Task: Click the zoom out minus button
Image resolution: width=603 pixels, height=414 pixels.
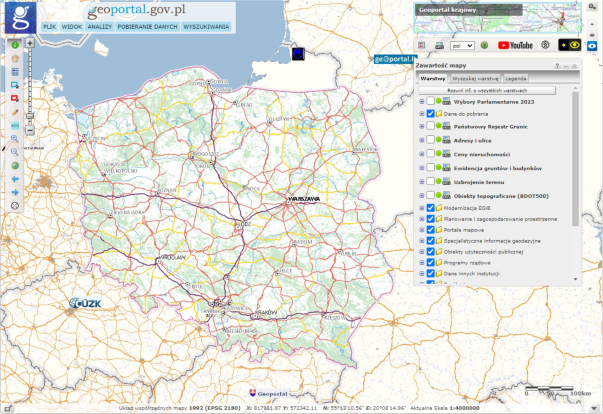Action: point(30,130)
